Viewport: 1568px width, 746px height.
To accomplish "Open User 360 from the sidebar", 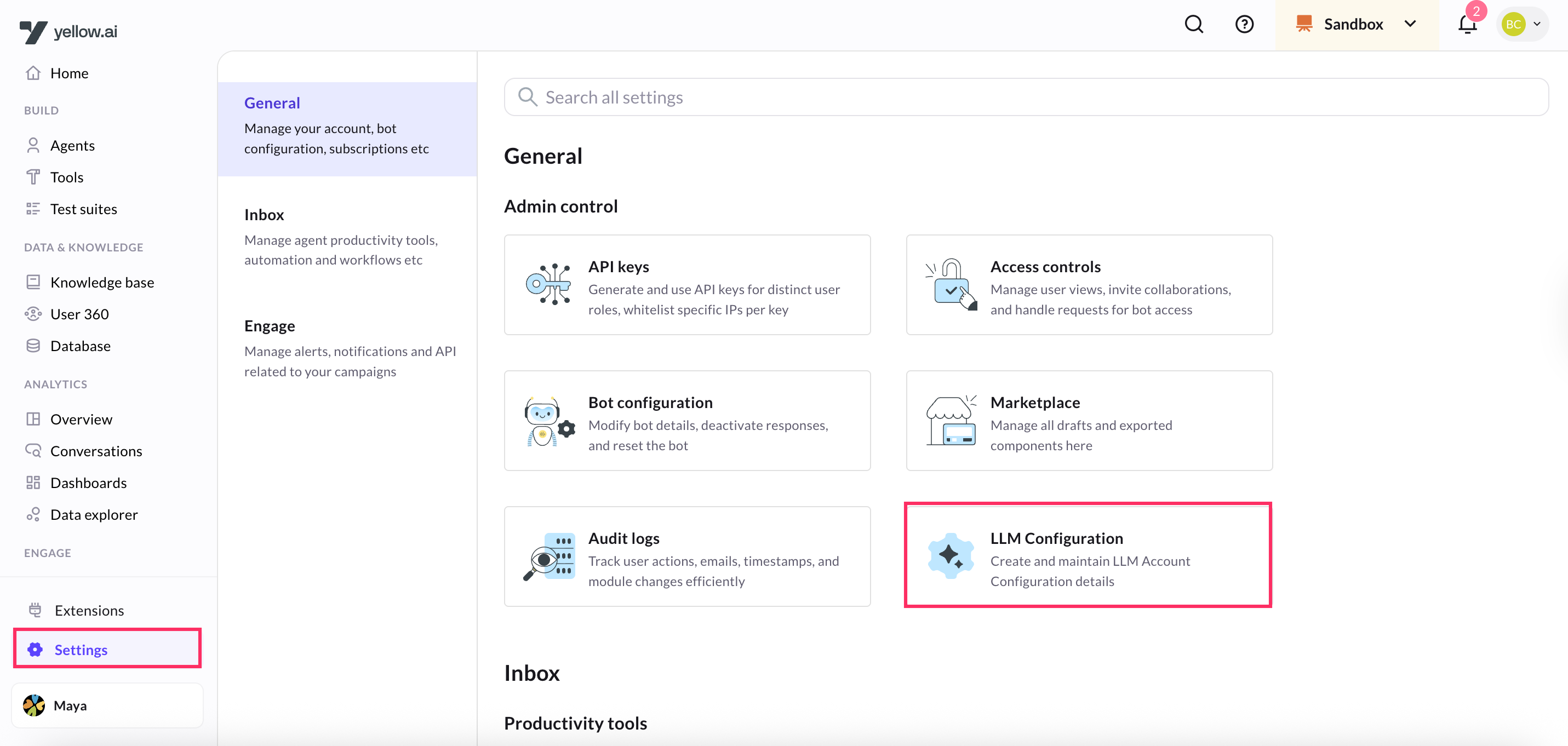I will 80,314.
